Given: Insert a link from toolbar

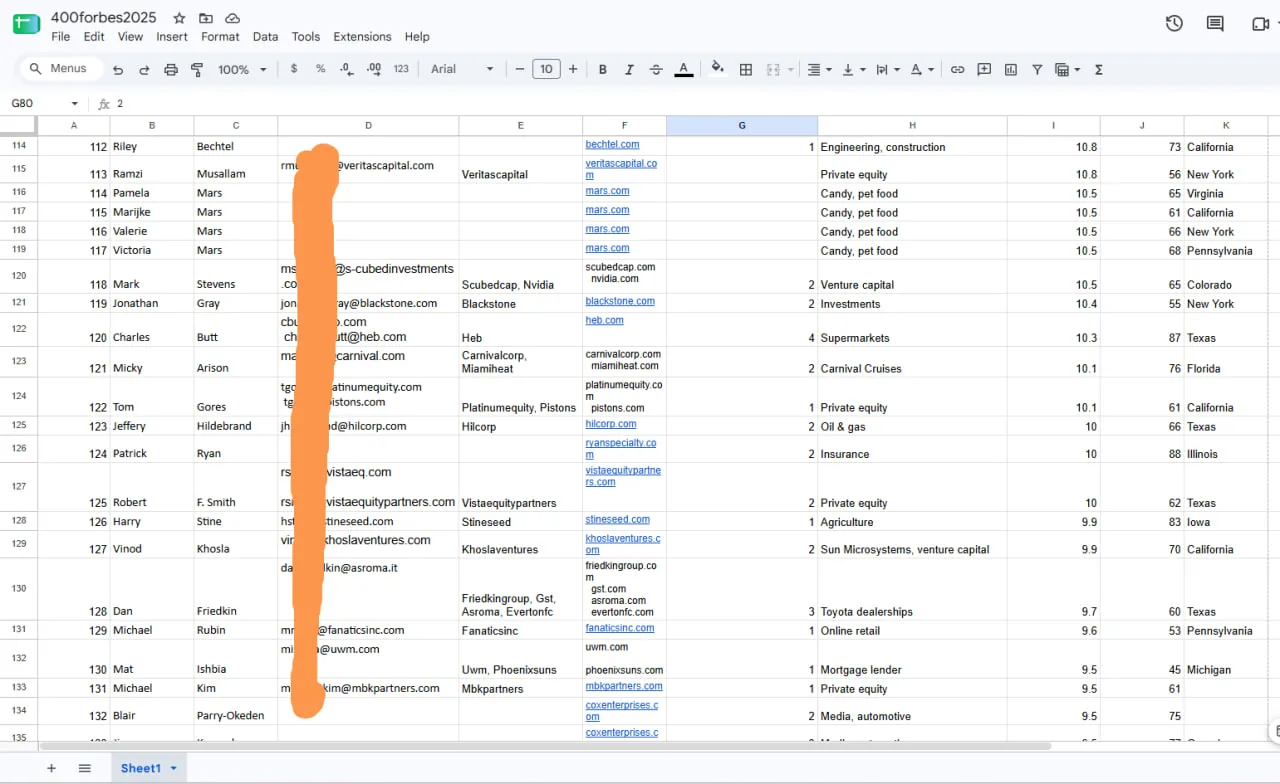Looking at the screenshot, I should 957,69.
